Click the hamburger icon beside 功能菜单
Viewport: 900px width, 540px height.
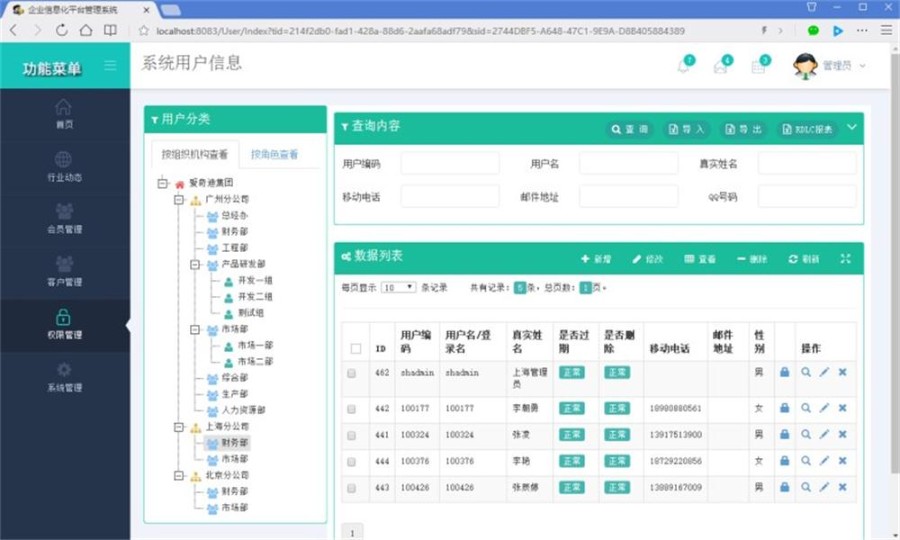click(x=110, y=66)
